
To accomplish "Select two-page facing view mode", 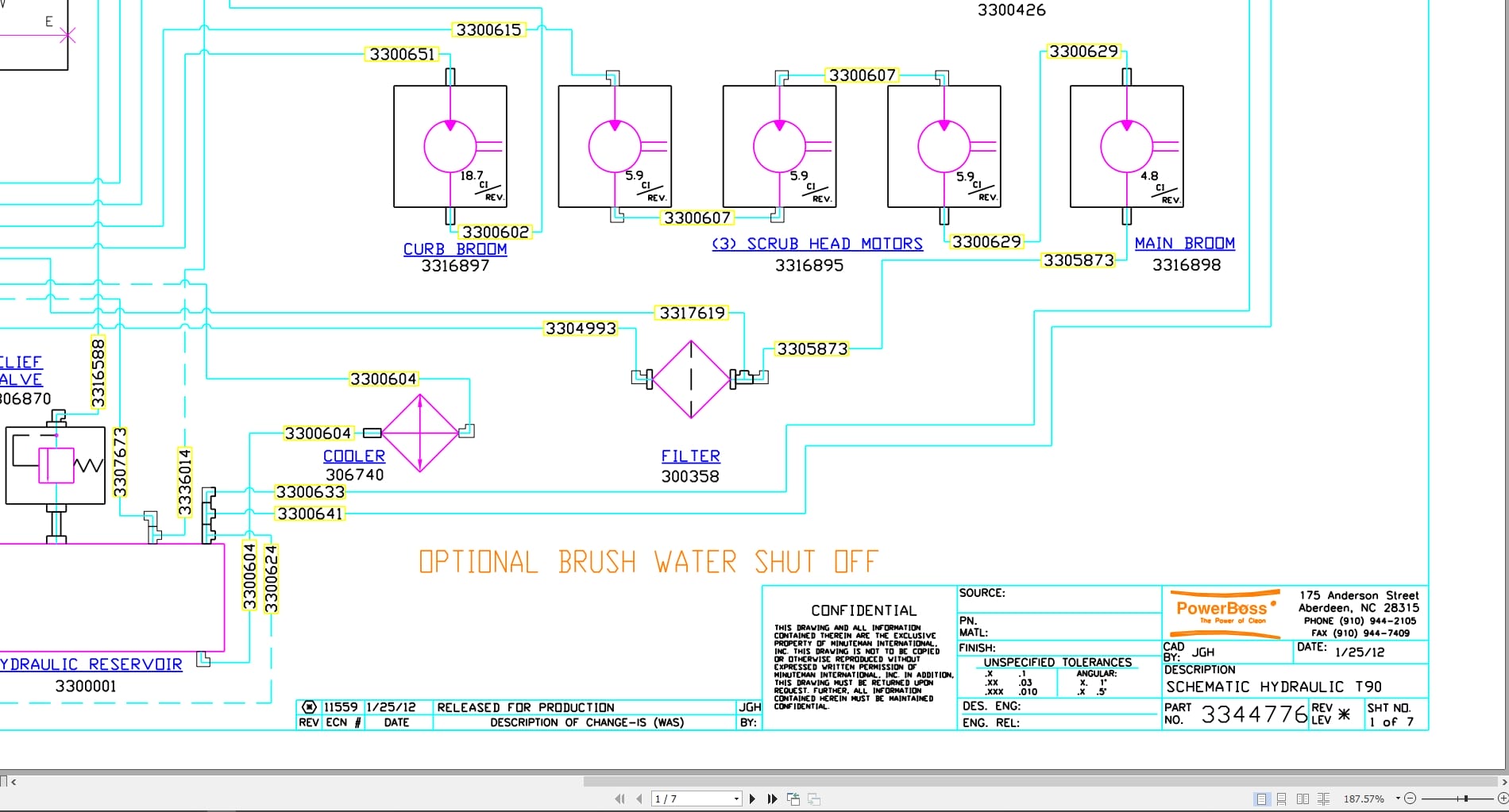I will click(1302, 799).
